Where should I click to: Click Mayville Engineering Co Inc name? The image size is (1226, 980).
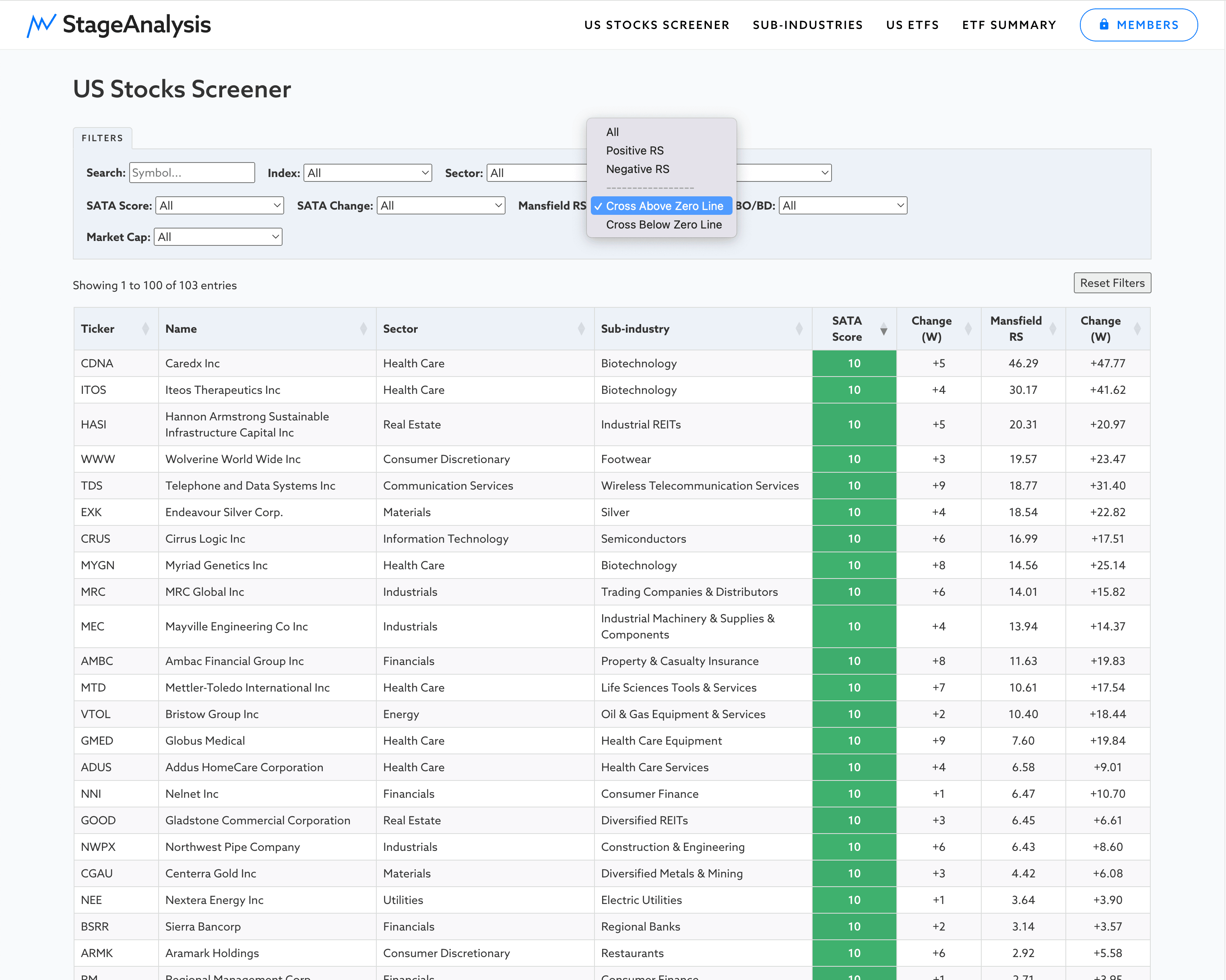(x=237, y=626)
